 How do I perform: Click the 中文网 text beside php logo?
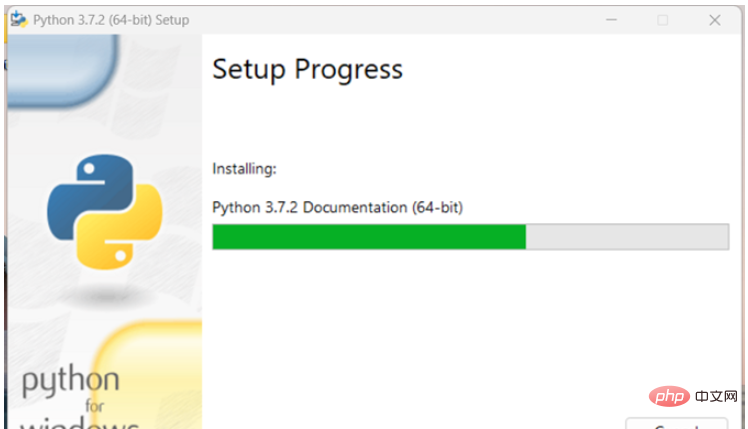coord(717,396)
